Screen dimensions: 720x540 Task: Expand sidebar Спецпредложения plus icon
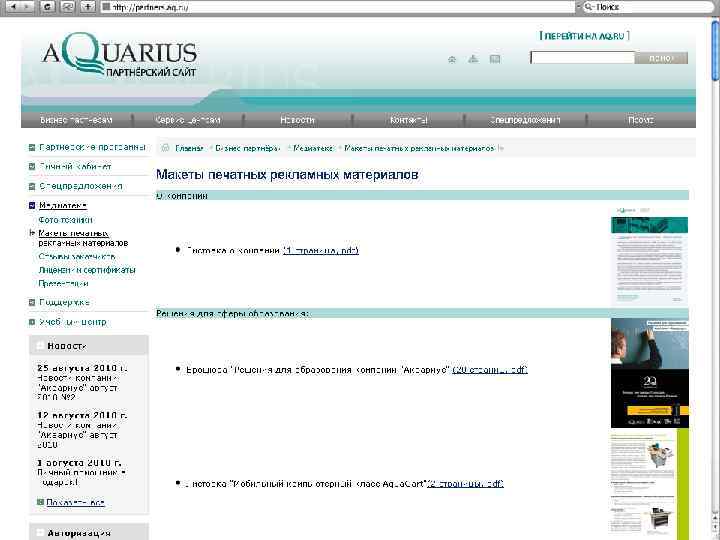pyautogui.click(x=32, y=186)
